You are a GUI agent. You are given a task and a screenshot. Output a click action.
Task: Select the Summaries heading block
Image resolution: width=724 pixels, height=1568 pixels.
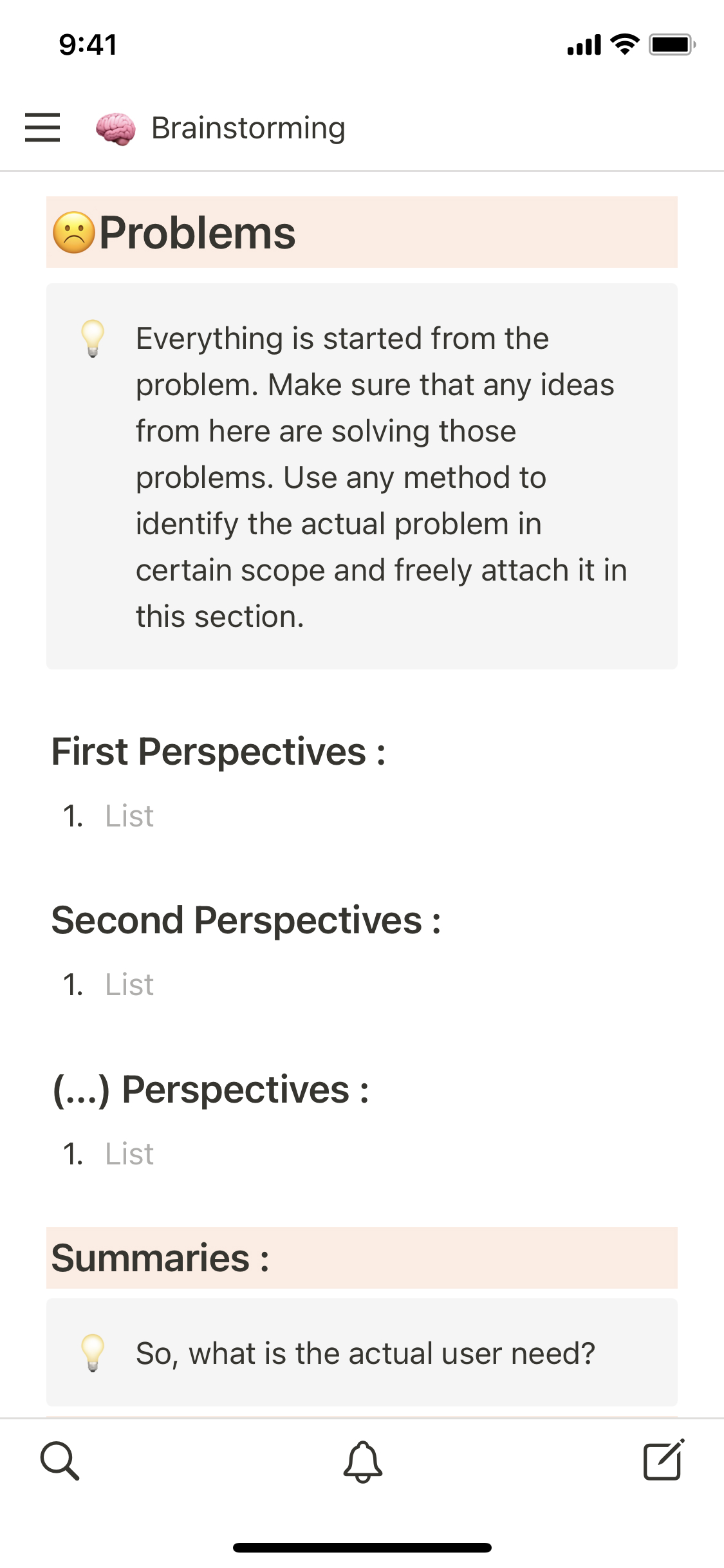(160, 1258)
